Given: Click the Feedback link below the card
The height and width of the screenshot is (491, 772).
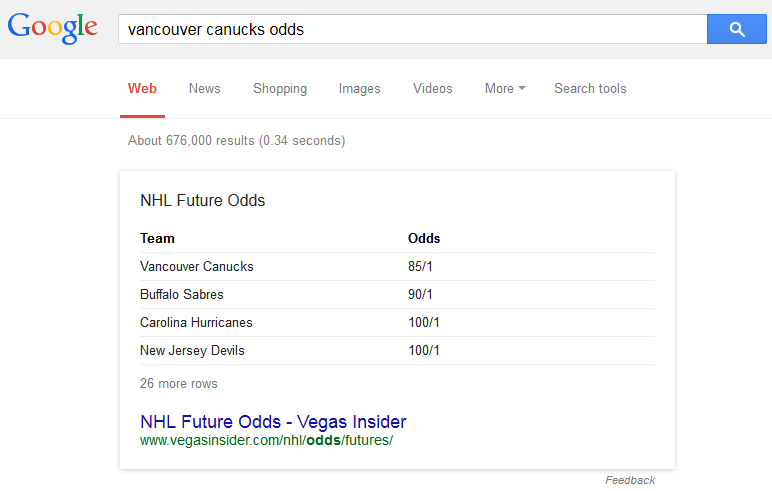Looking at the screenshot, I should point(630,480).
